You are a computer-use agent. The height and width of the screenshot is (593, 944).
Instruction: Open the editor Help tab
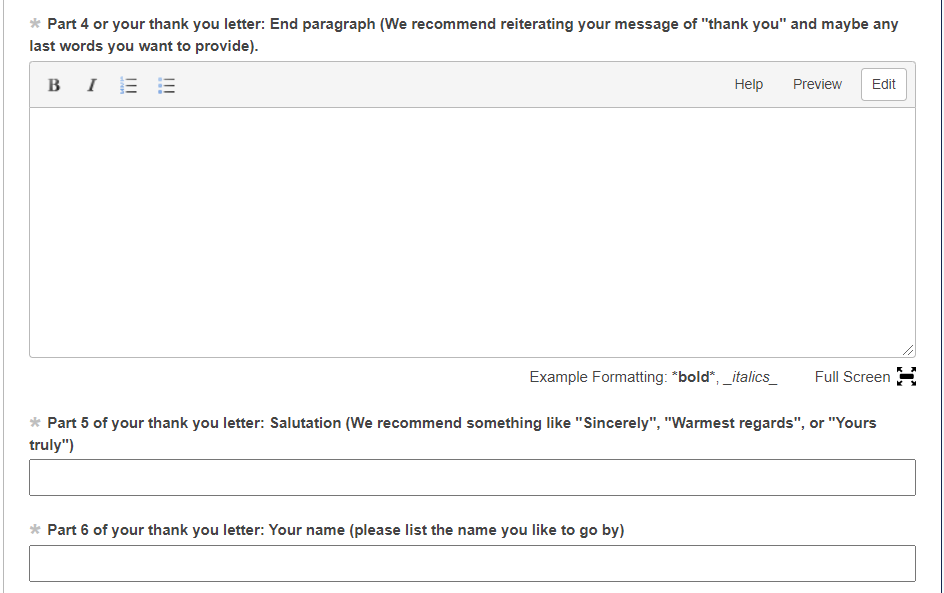pos(748,85)
